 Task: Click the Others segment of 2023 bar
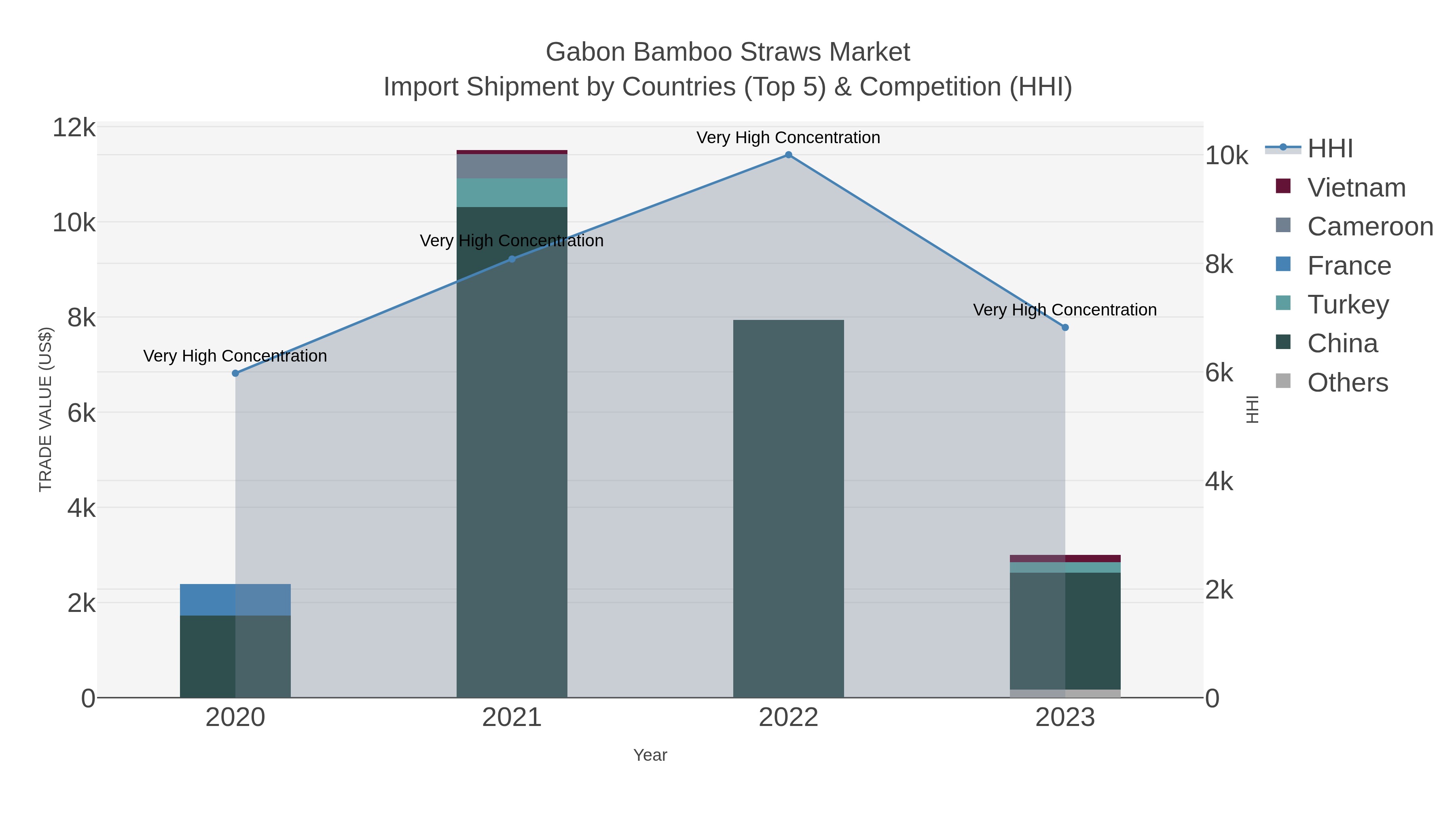1065,694
